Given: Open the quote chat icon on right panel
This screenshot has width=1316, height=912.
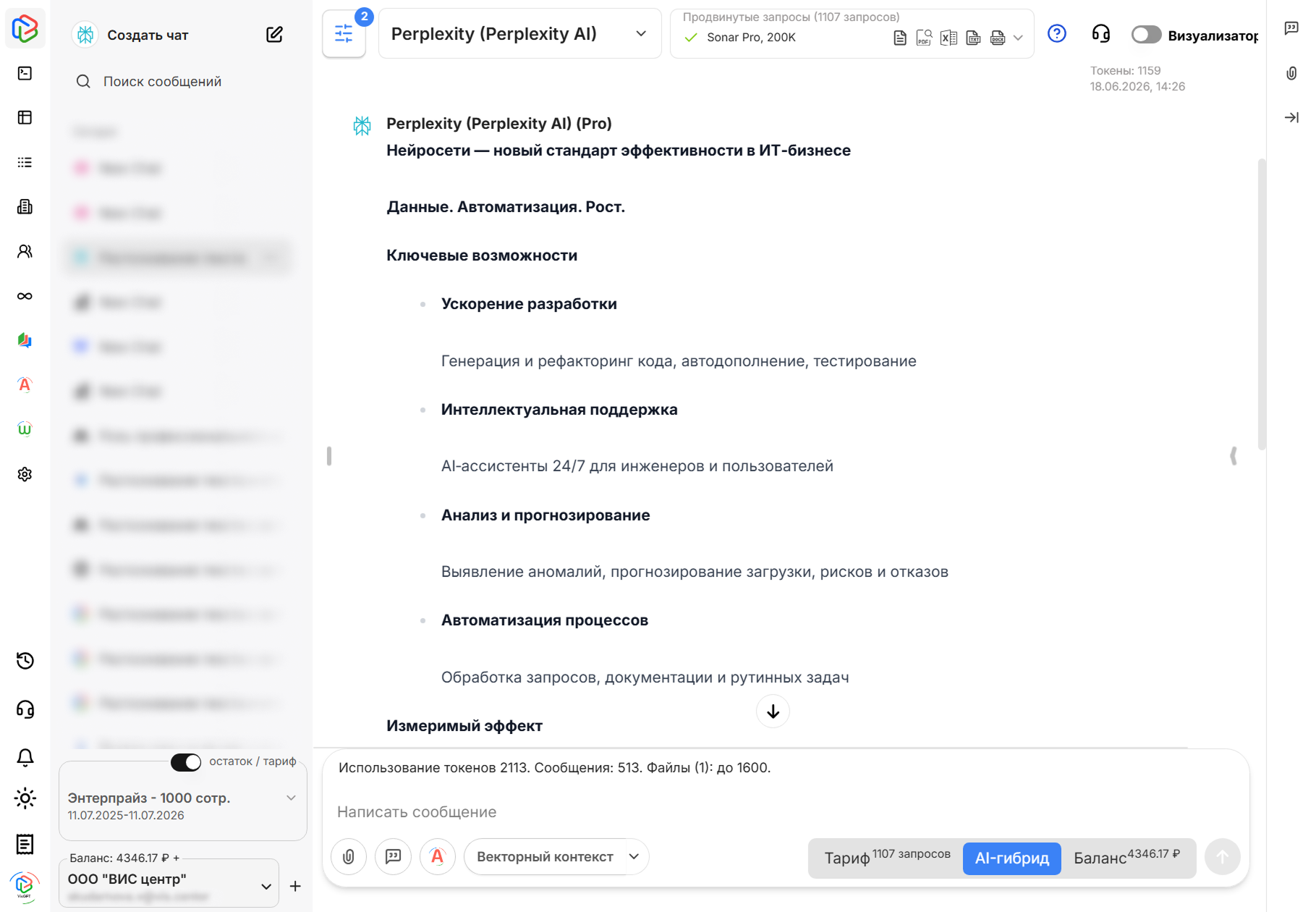Looking at the screenshot, I should click(1291, 28).
